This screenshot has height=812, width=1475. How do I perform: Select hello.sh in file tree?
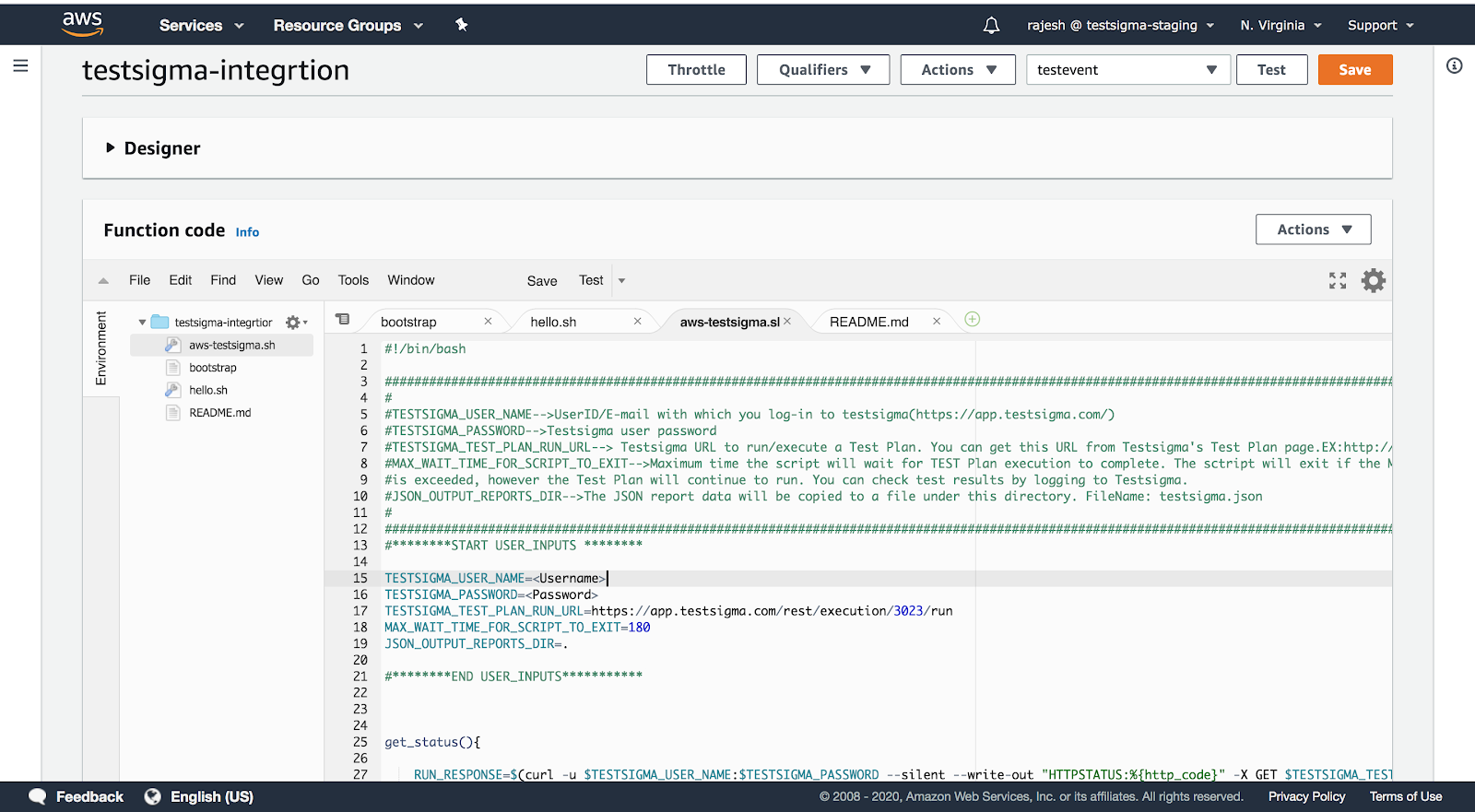[208, 390]
